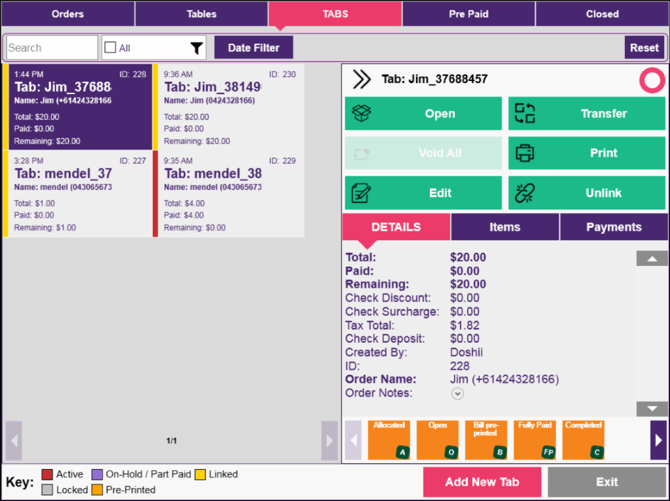
Task: Click the Exit button
Action: (x=607, y=482)
